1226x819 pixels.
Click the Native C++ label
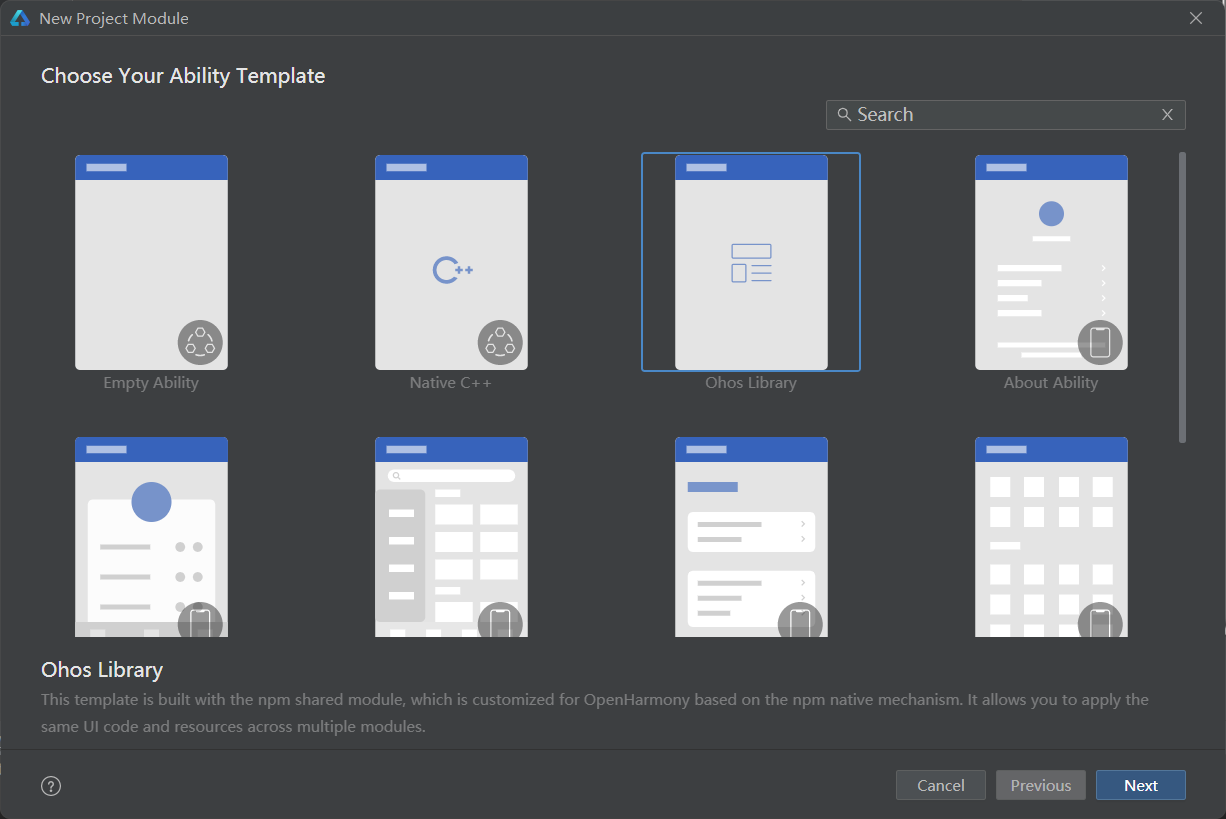(x=451, y=383)
